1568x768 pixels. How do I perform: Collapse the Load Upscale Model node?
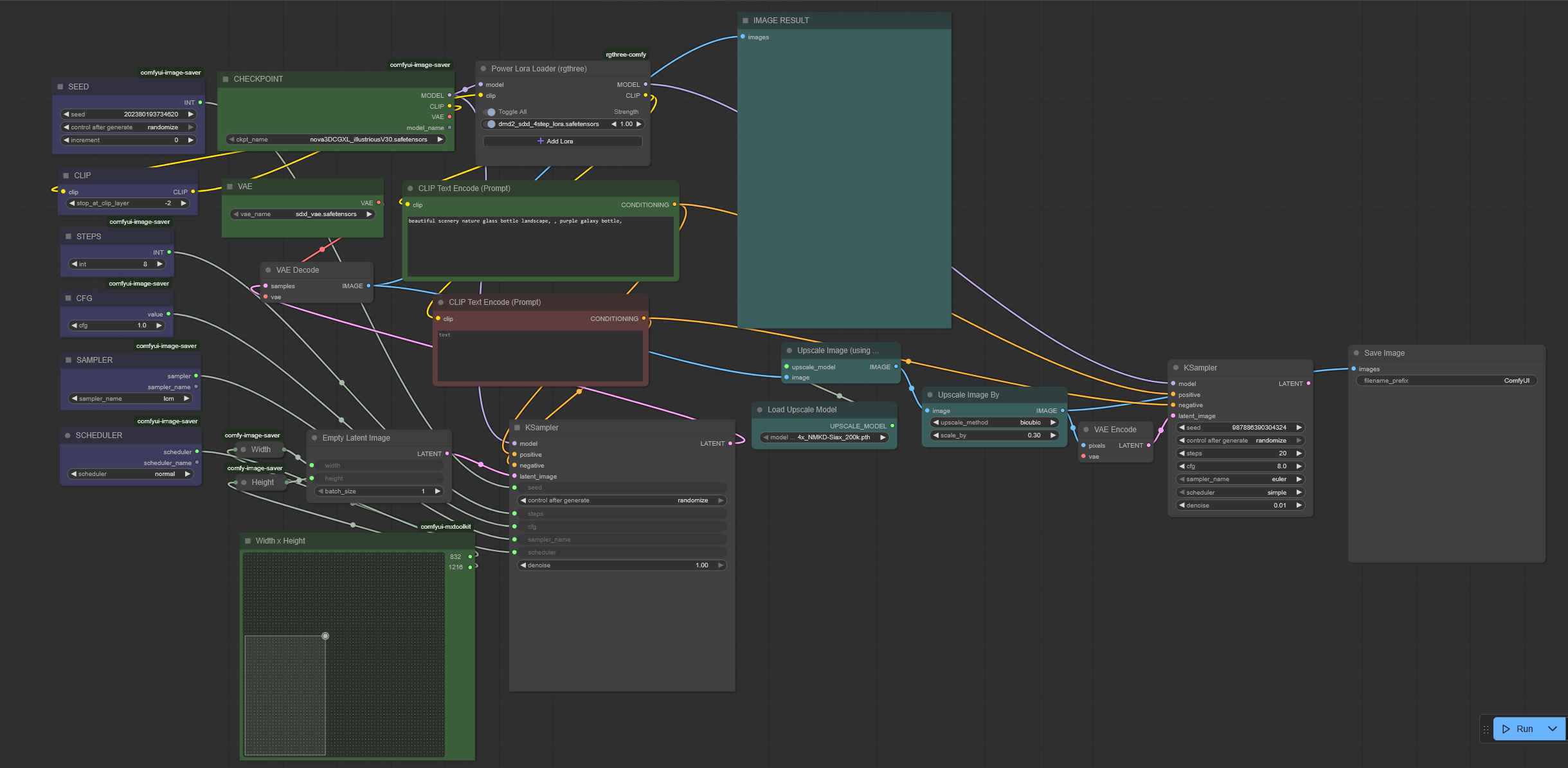click(760, 410)
